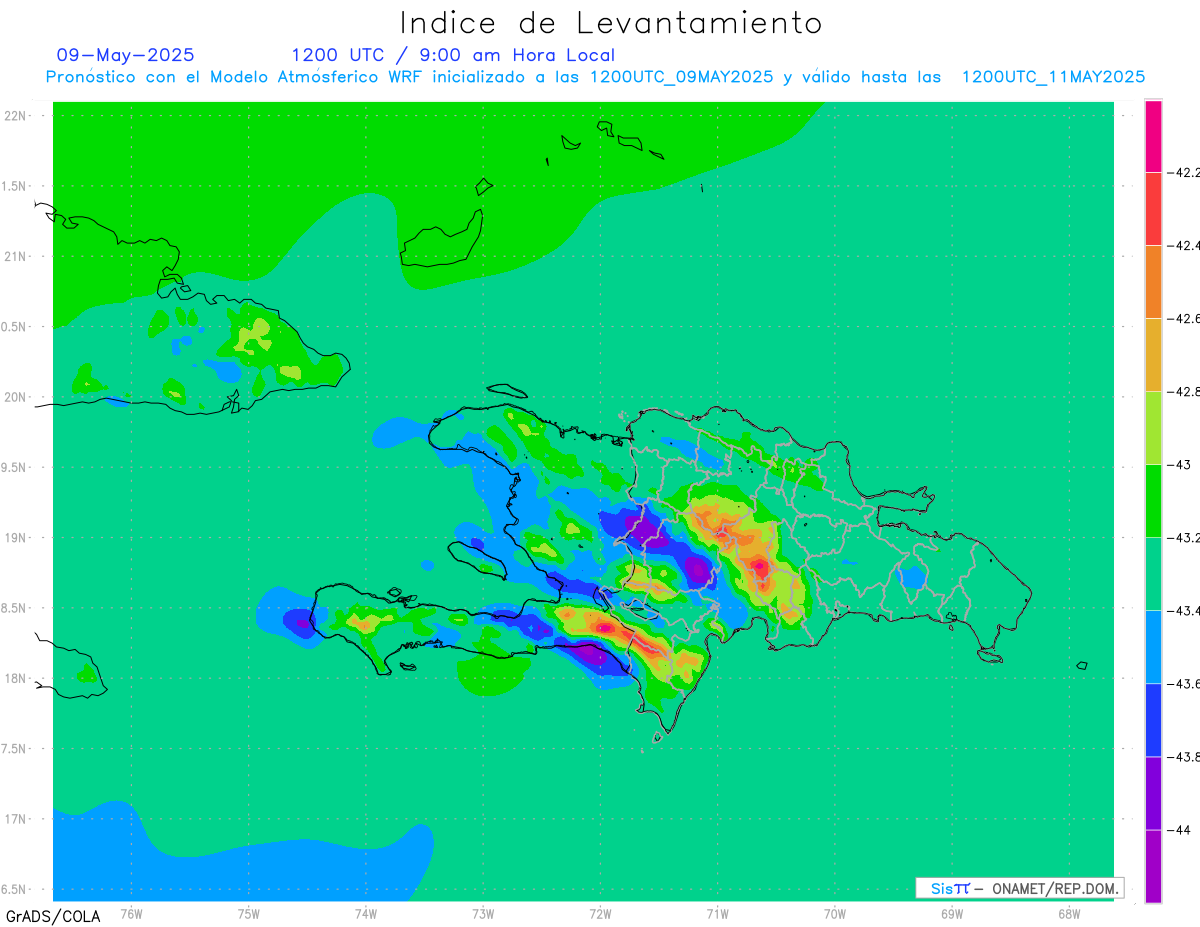1200x927 pixels.
Task: Pick the purple swatch between -43.8 and -44
Action: coord(1153,792)
